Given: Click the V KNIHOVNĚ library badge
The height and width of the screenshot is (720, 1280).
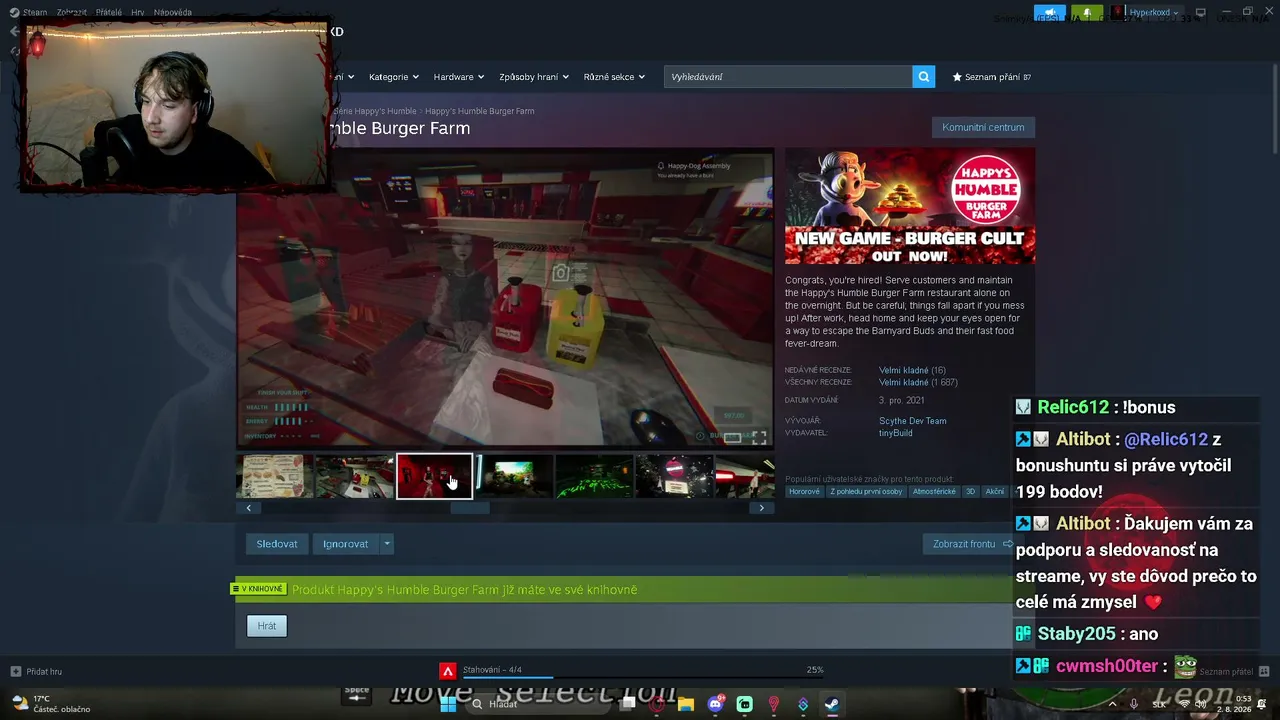Looking at the screenshot, I should point(260,589).
